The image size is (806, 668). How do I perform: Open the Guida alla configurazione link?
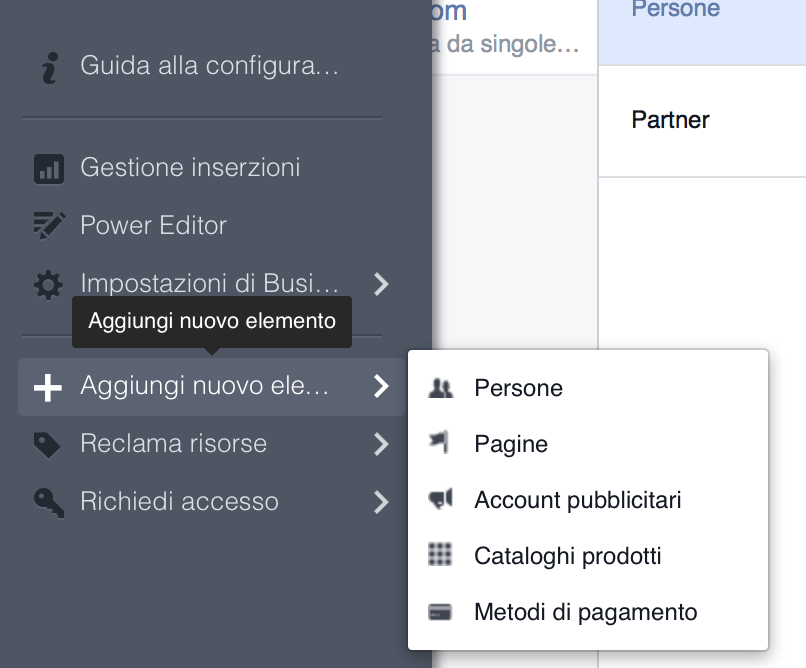[210, 67]
